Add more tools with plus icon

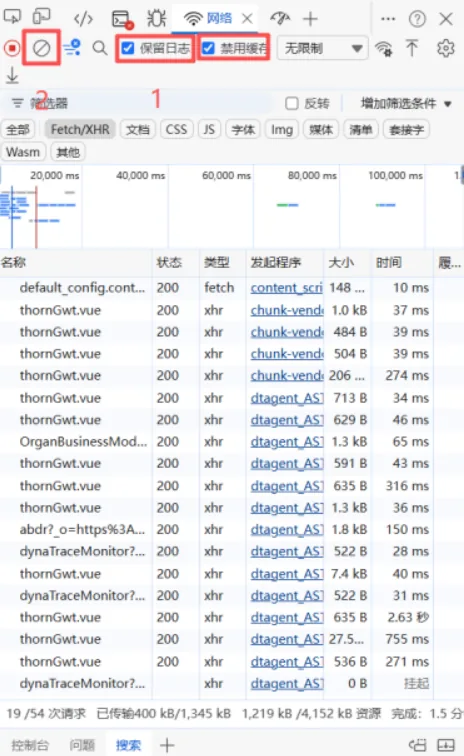tap(310, 19)
